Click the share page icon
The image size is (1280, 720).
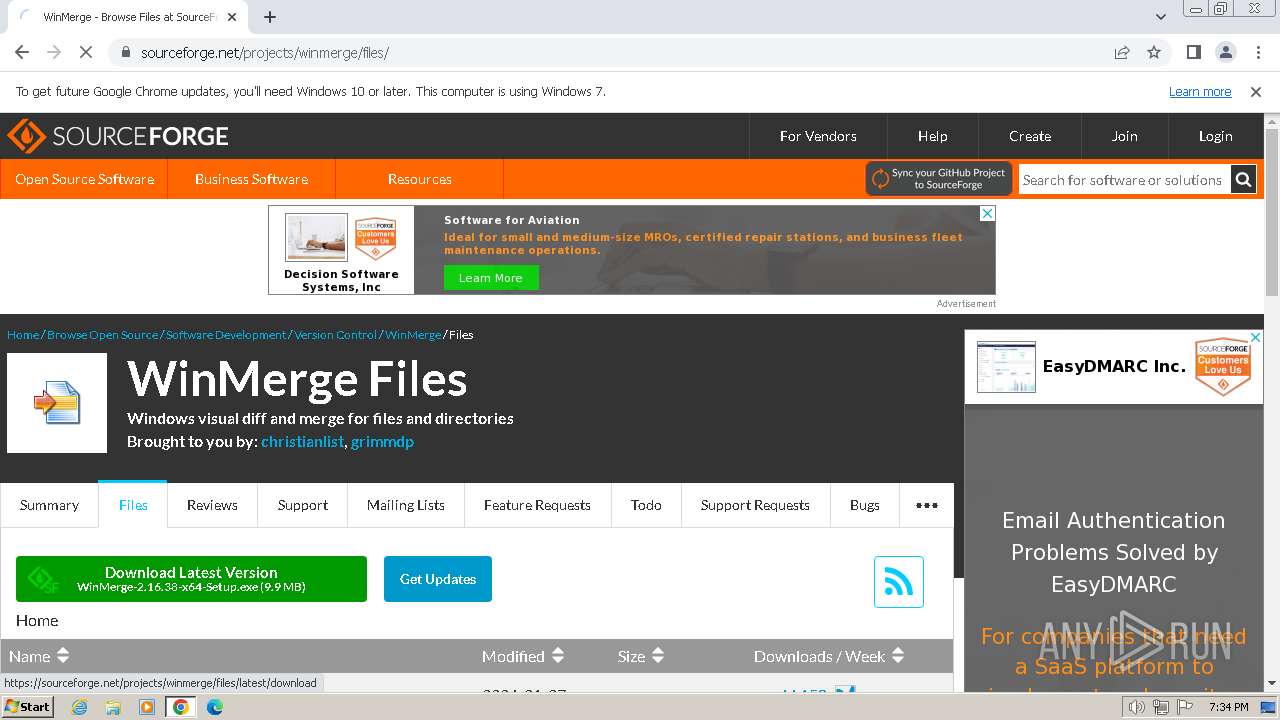click(1122, 52)
